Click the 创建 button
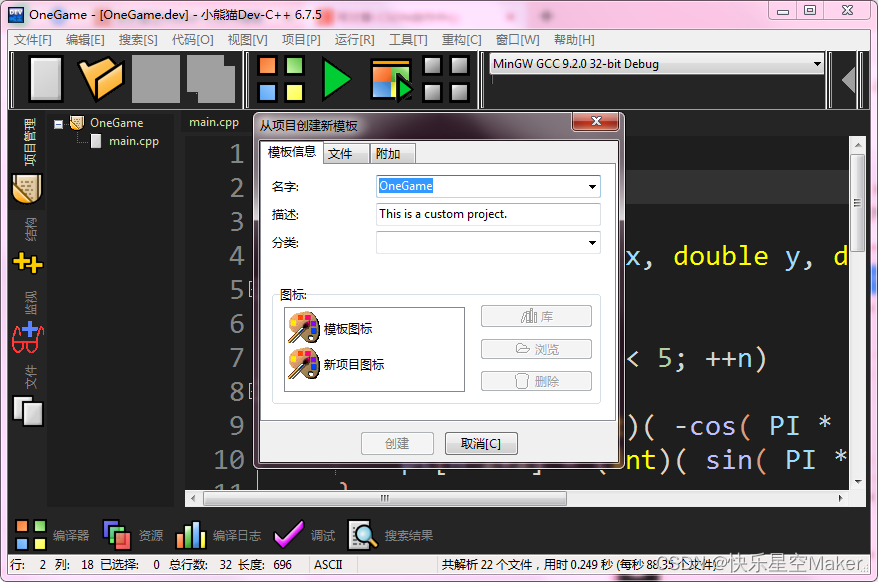Viewport: 878px width, 582px height. pyautogui.click(x=397, y=444)
